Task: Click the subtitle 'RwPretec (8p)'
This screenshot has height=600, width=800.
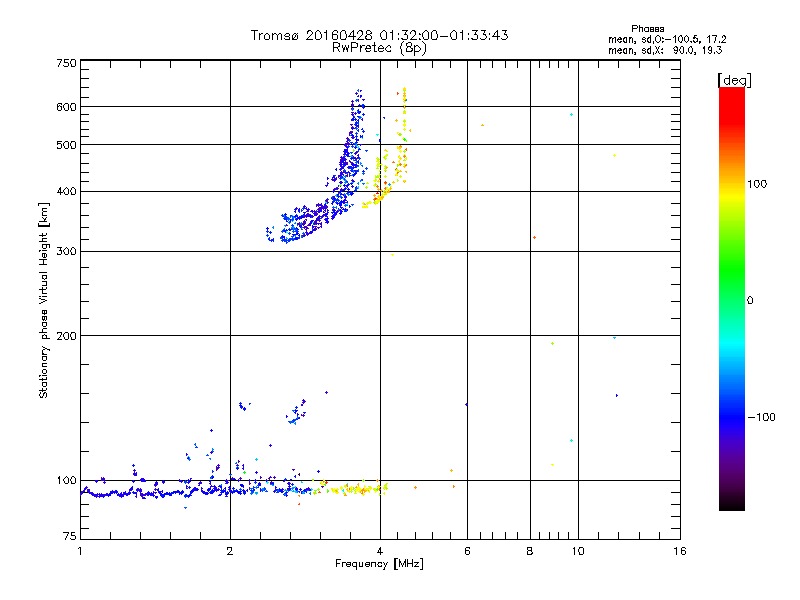Action: click(379, 48)
